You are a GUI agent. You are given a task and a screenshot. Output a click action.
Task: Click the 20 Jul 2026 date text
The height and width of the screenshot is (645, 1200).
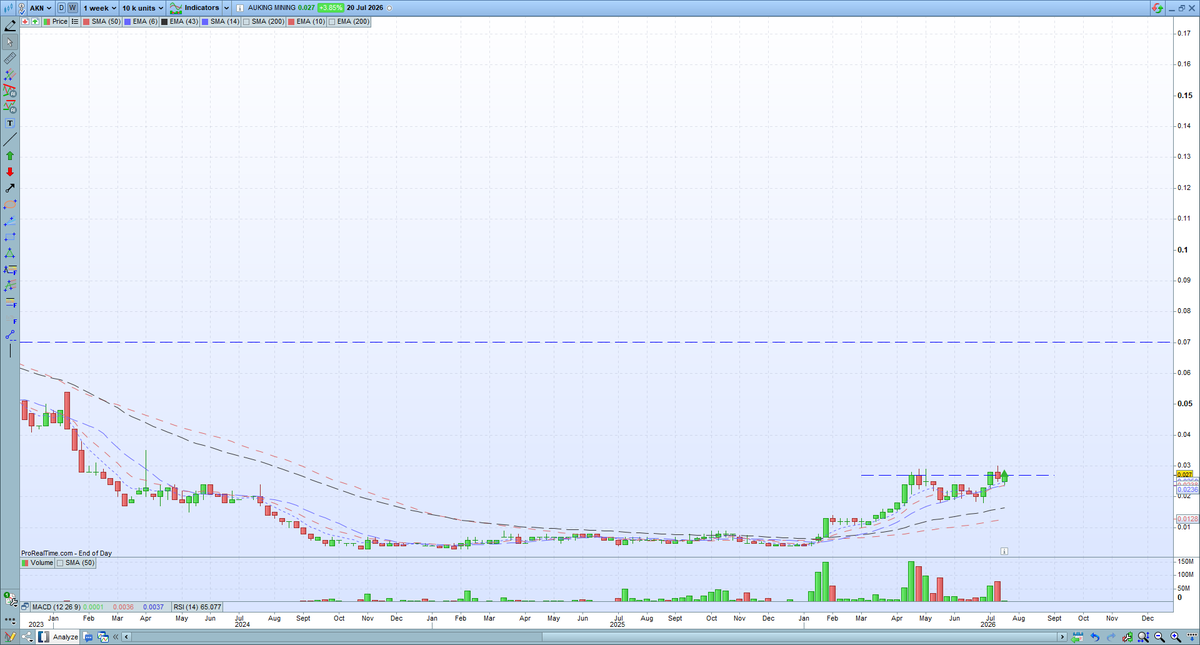pos(364,8)
